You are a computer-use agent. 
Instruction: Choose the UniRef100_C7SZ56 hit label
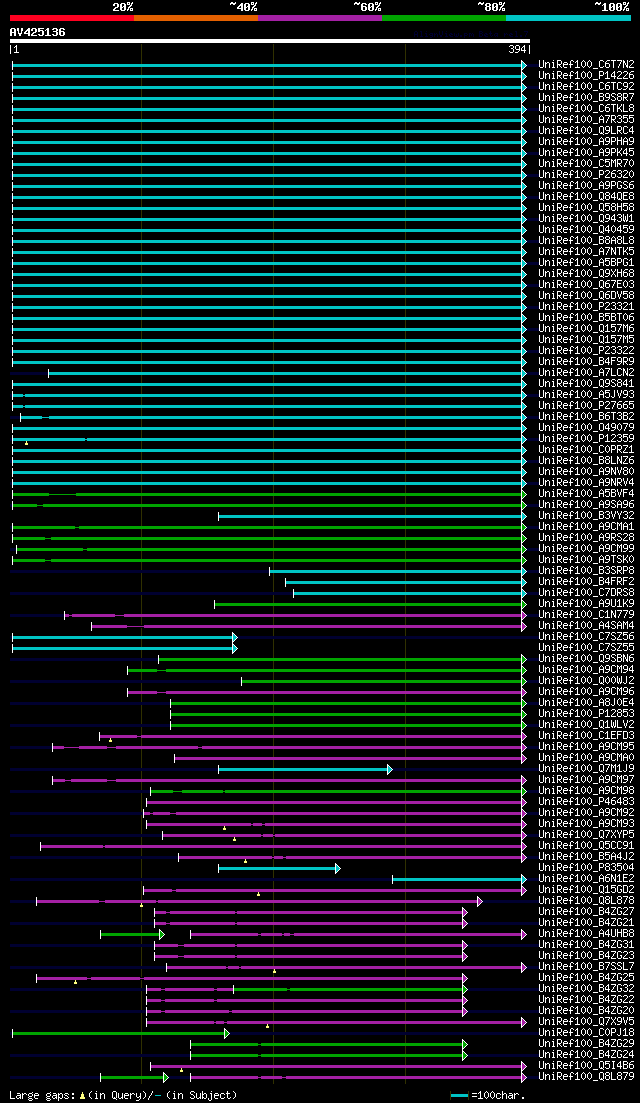coord(586,637)
